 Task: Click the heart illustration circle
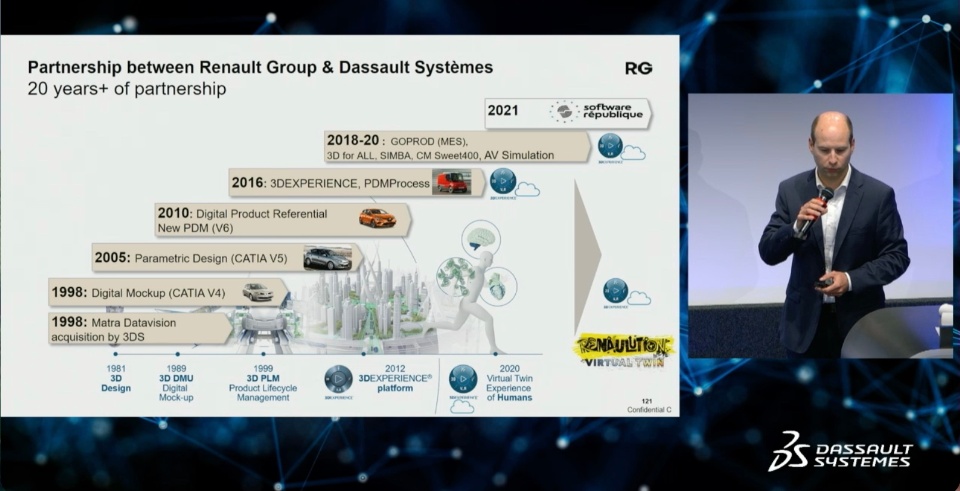(497, 287)
